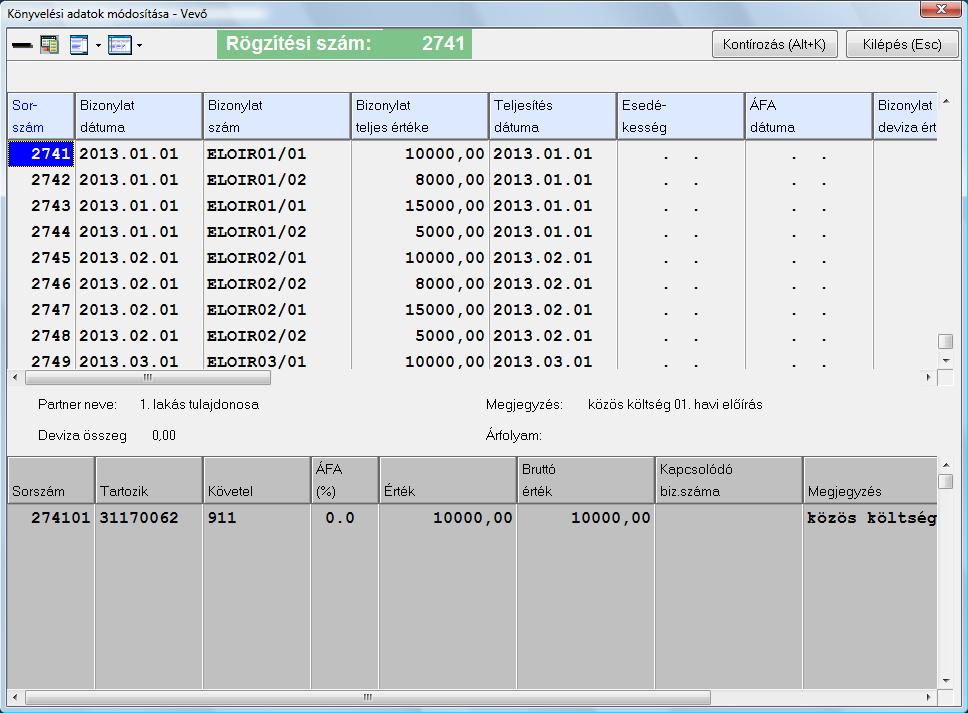
Task: Click the black minus (delete row) toolbar icon
Action: (x=22, y=46)
